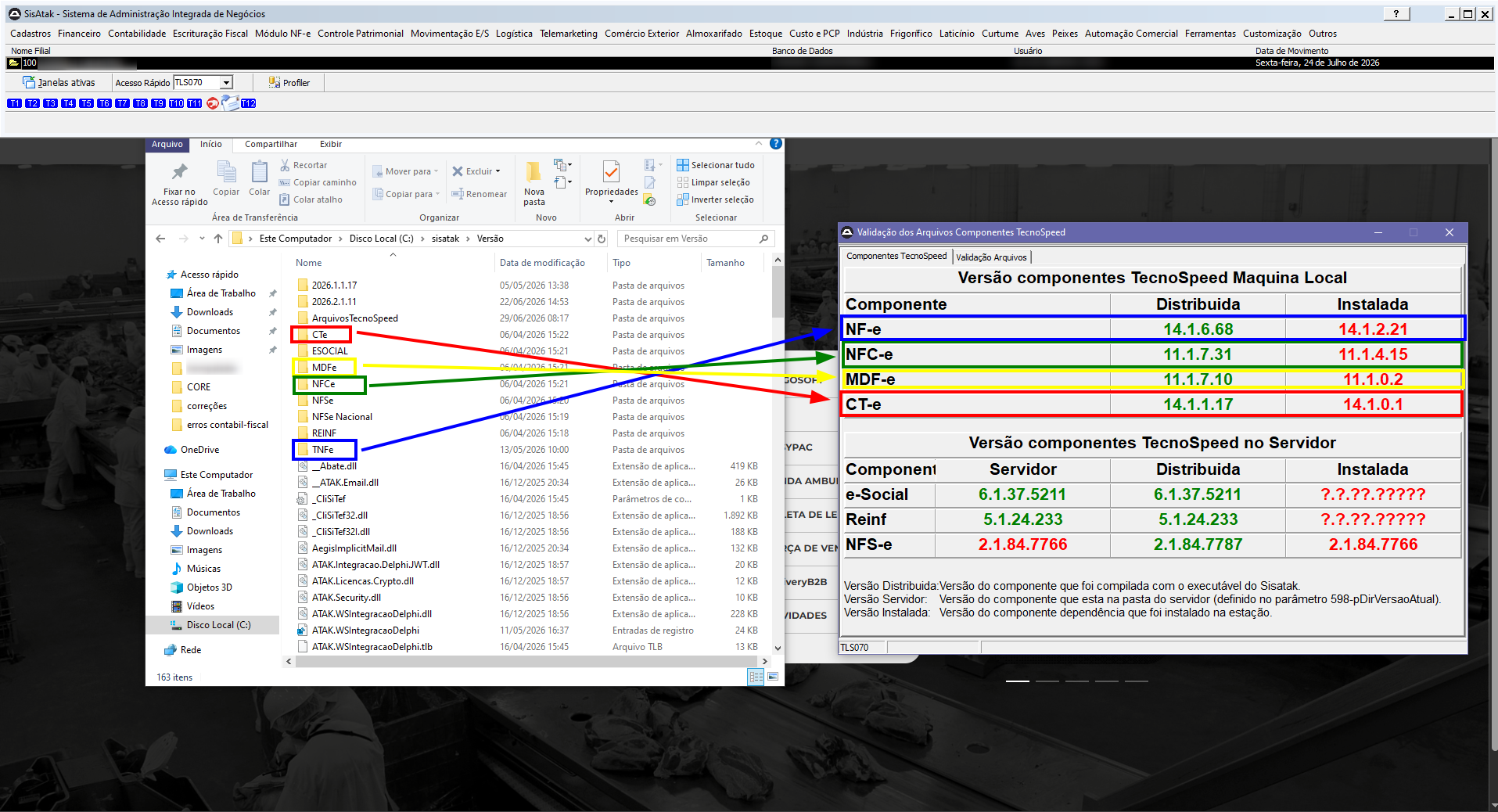Open the mail envelope icon in the shortcut bar

point(230,102)
